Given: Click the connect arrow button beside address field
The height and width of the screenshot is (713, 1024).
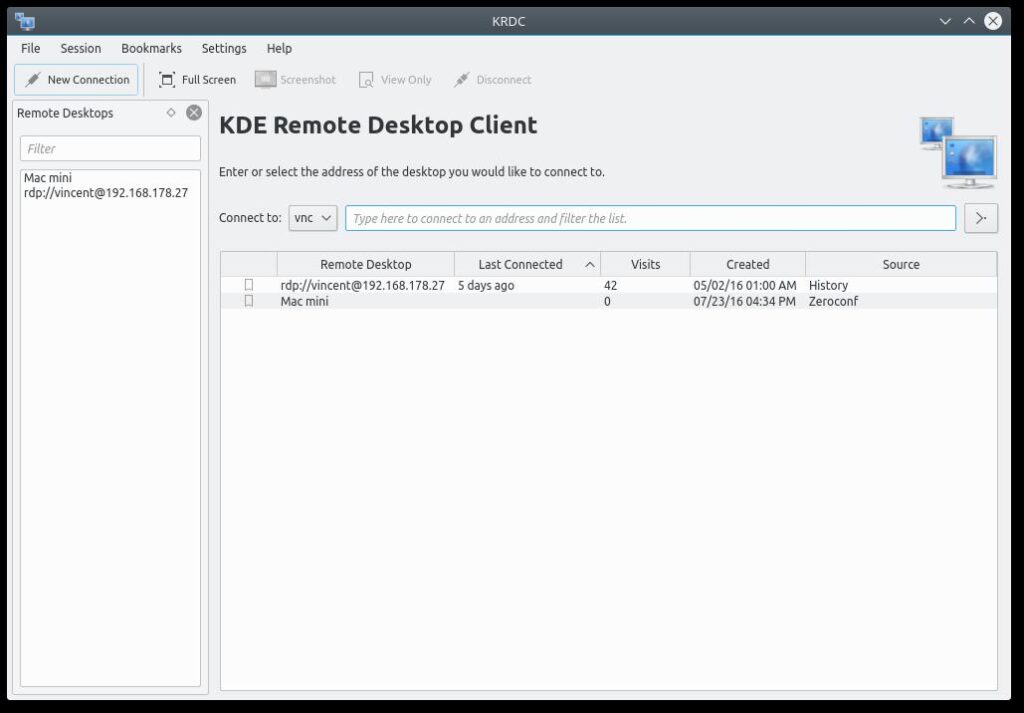Looking at the screenshot, I should point(981,218).
